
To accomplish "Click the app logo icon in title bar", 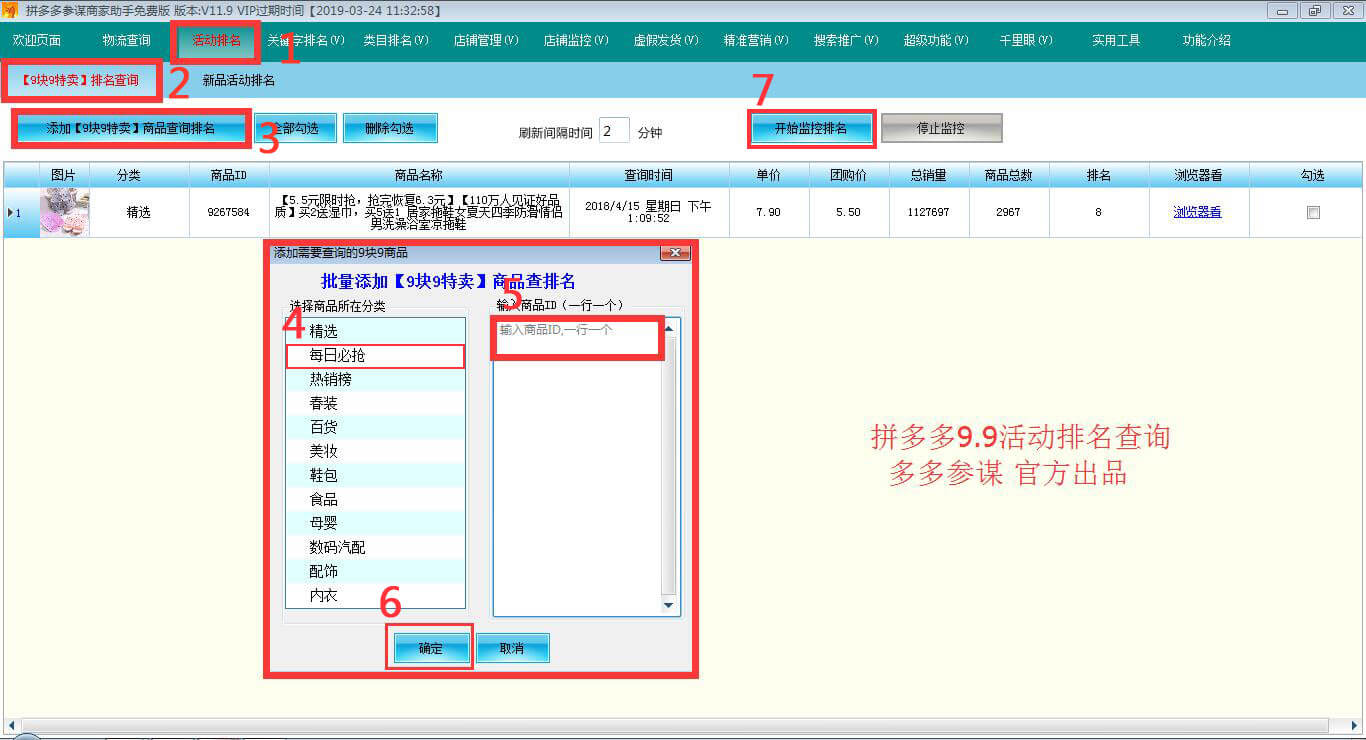I will pos(9,10).
